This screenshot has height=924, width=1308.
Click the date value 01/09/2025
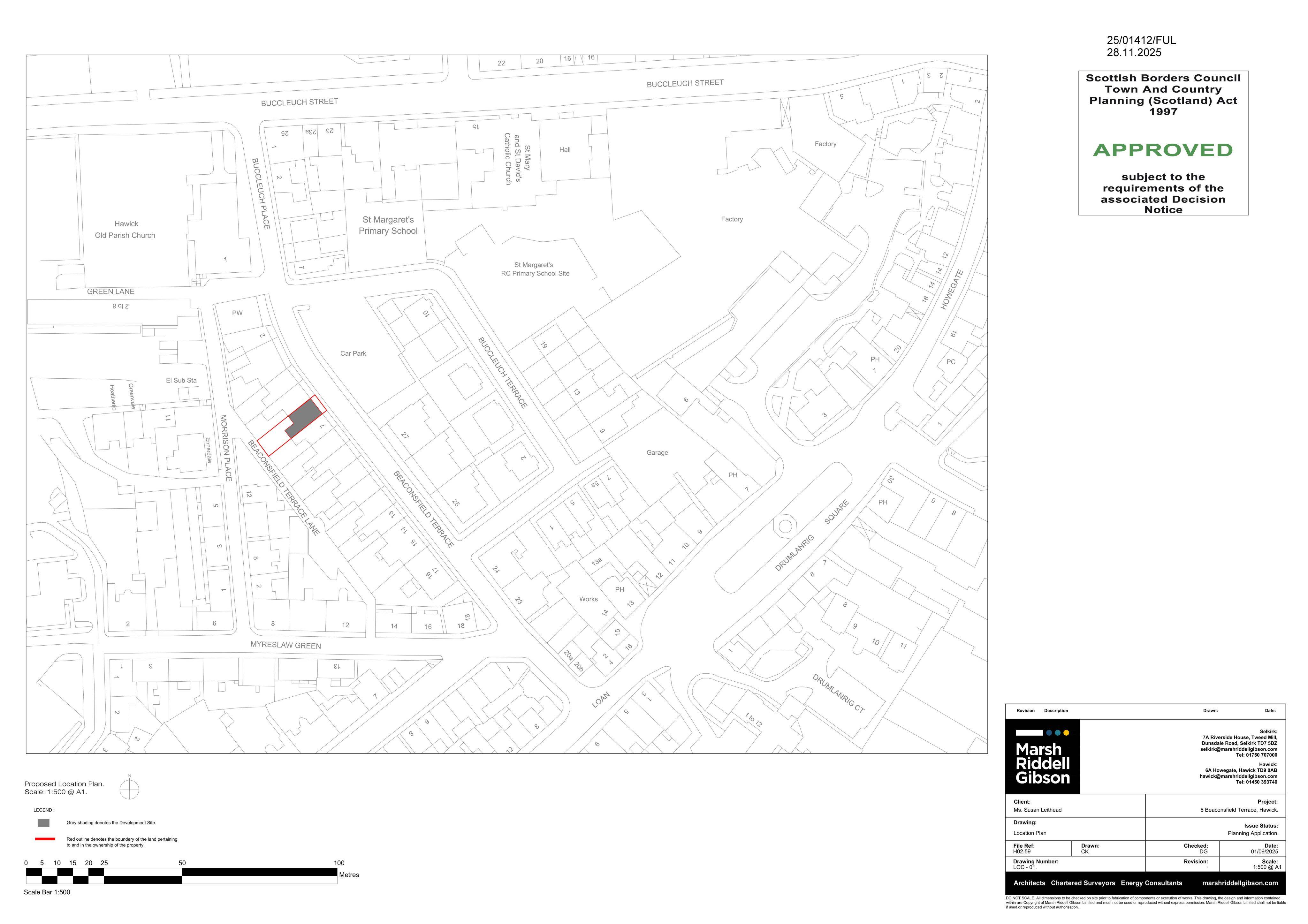pos(1265,852)
